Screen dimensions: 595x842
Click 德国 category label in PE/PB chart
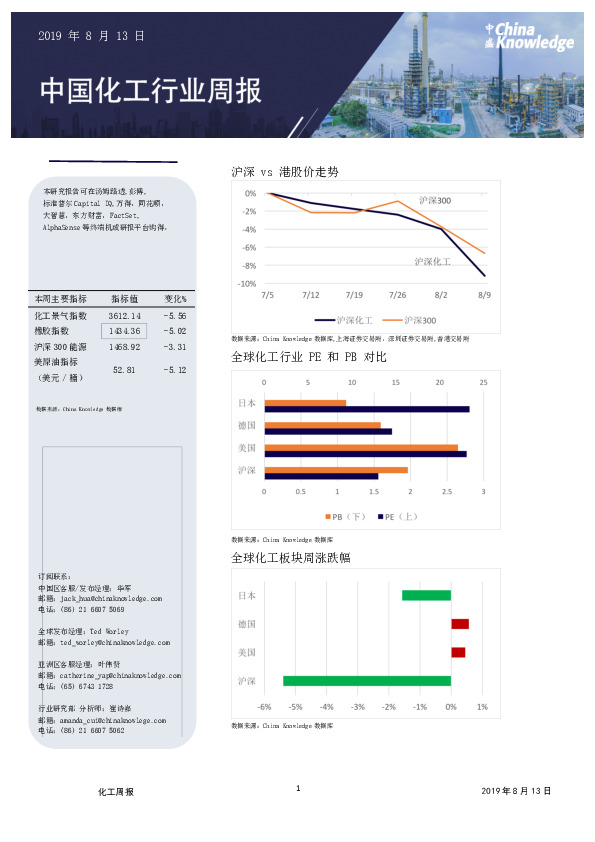[247, 425]
